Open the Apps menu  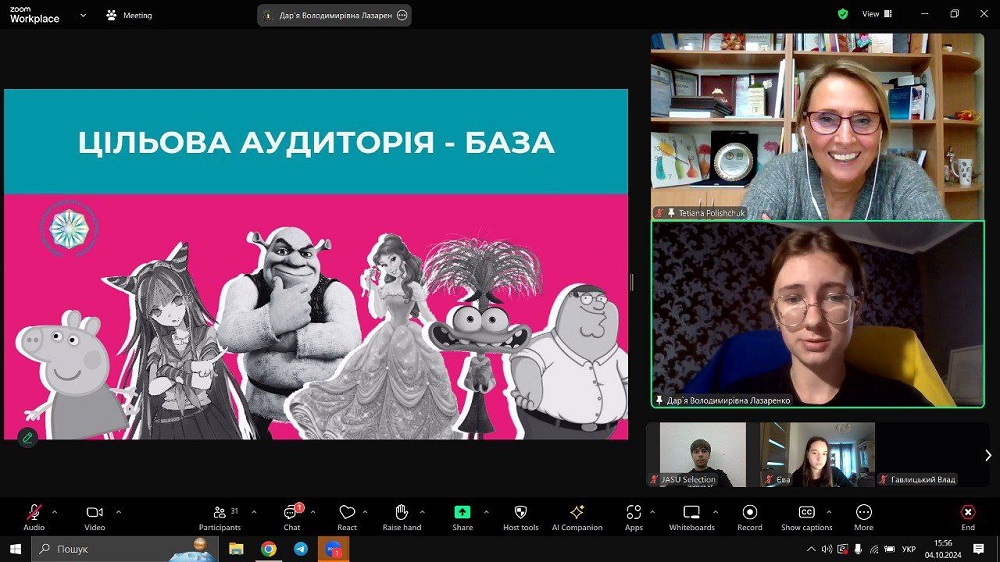coord(633,512)
